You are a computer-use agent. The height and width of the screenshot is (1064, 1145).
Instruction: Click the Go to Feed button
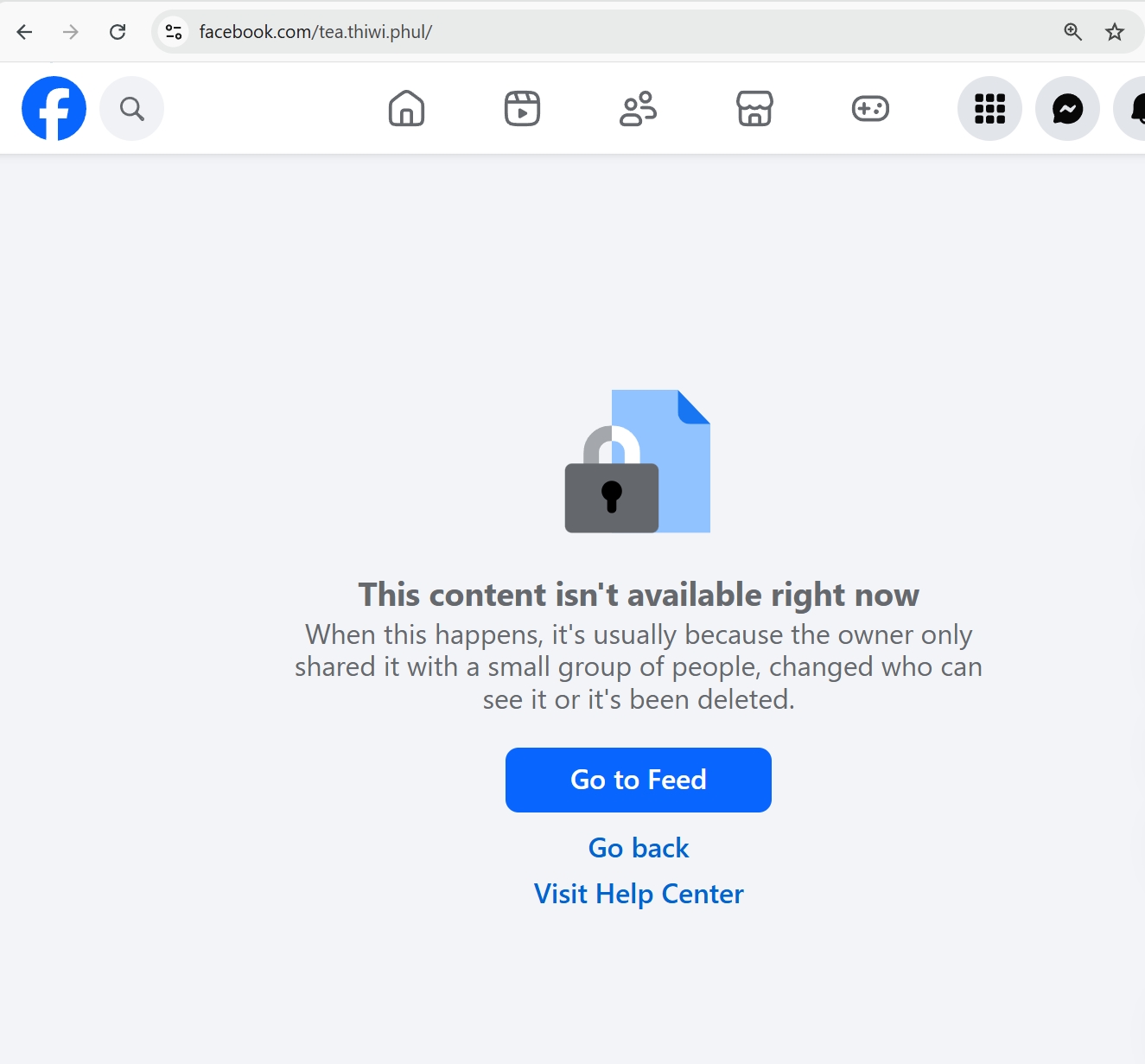(x=639, y=780)
